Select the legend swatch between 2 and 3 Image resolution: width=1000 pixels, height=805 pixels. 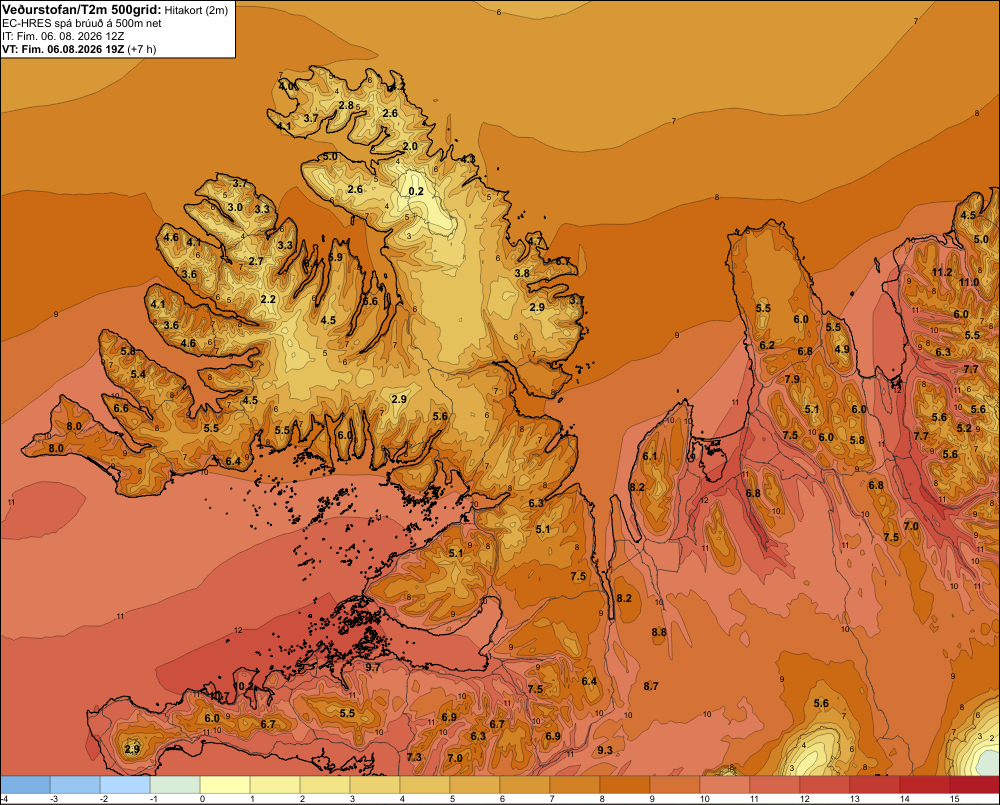pos(325,785)
